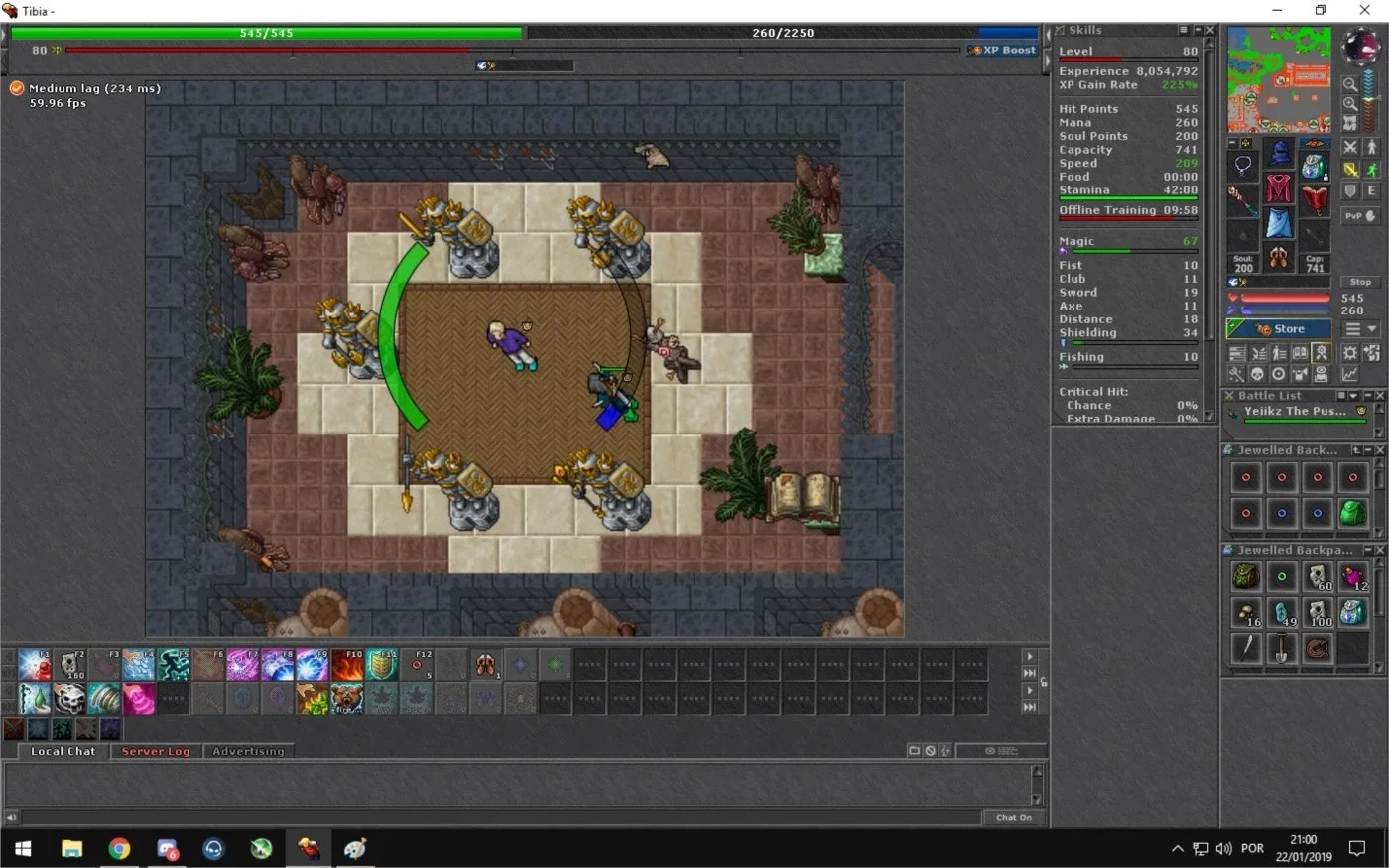The height and width of the screenshot is (868, 1389).
Task: Click the bear icon action slot
Action: [347, 699]
